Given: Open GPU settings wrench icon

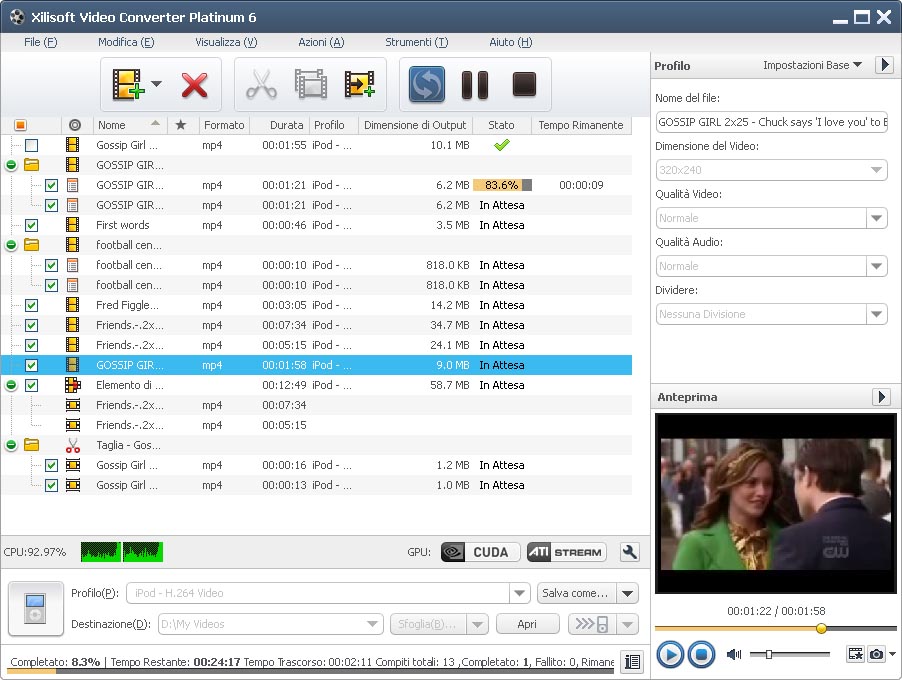Looking at the screenshot, I should tap(630, 552).
